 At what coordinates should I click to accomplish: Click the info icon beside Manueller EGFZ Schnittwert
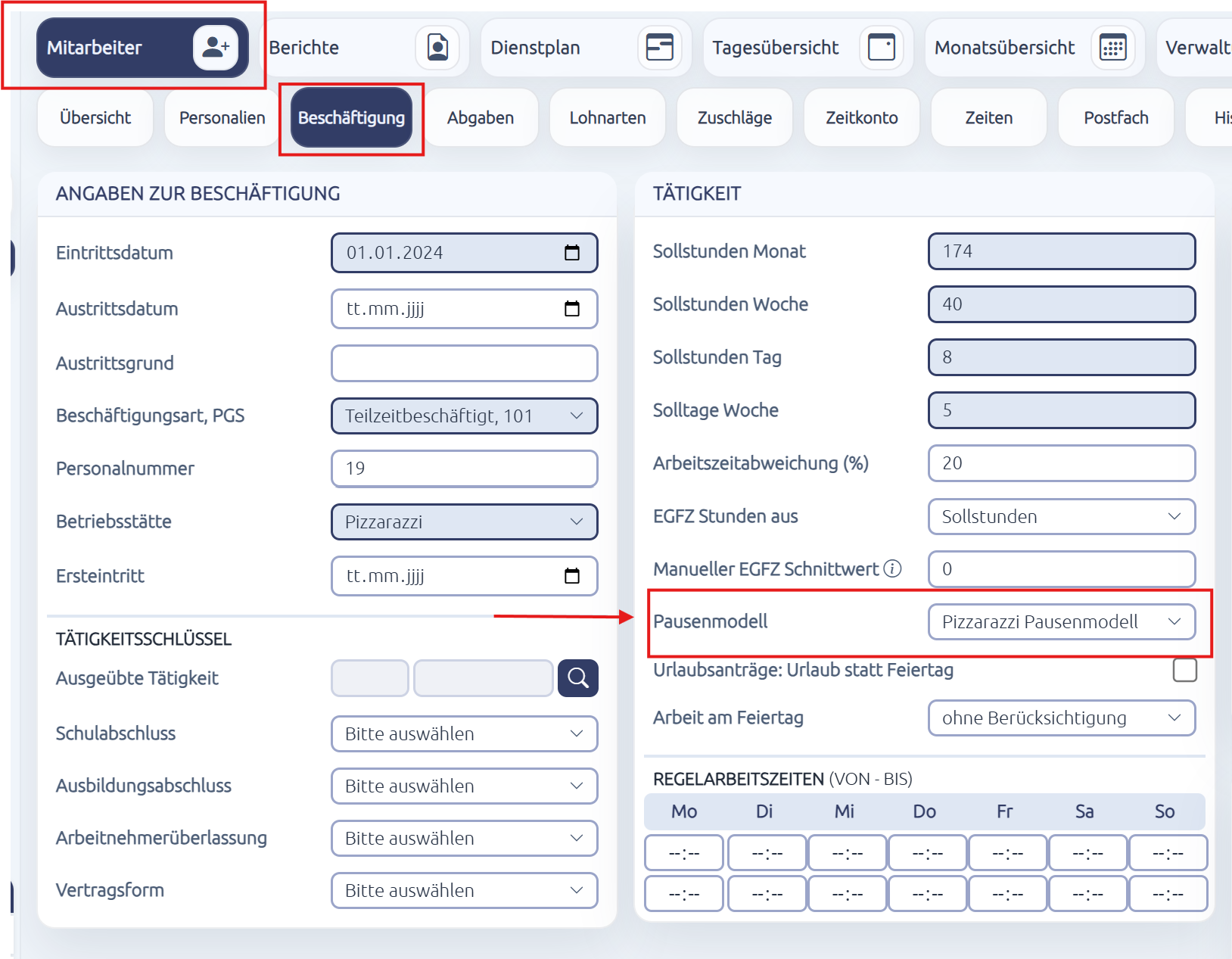893,568
